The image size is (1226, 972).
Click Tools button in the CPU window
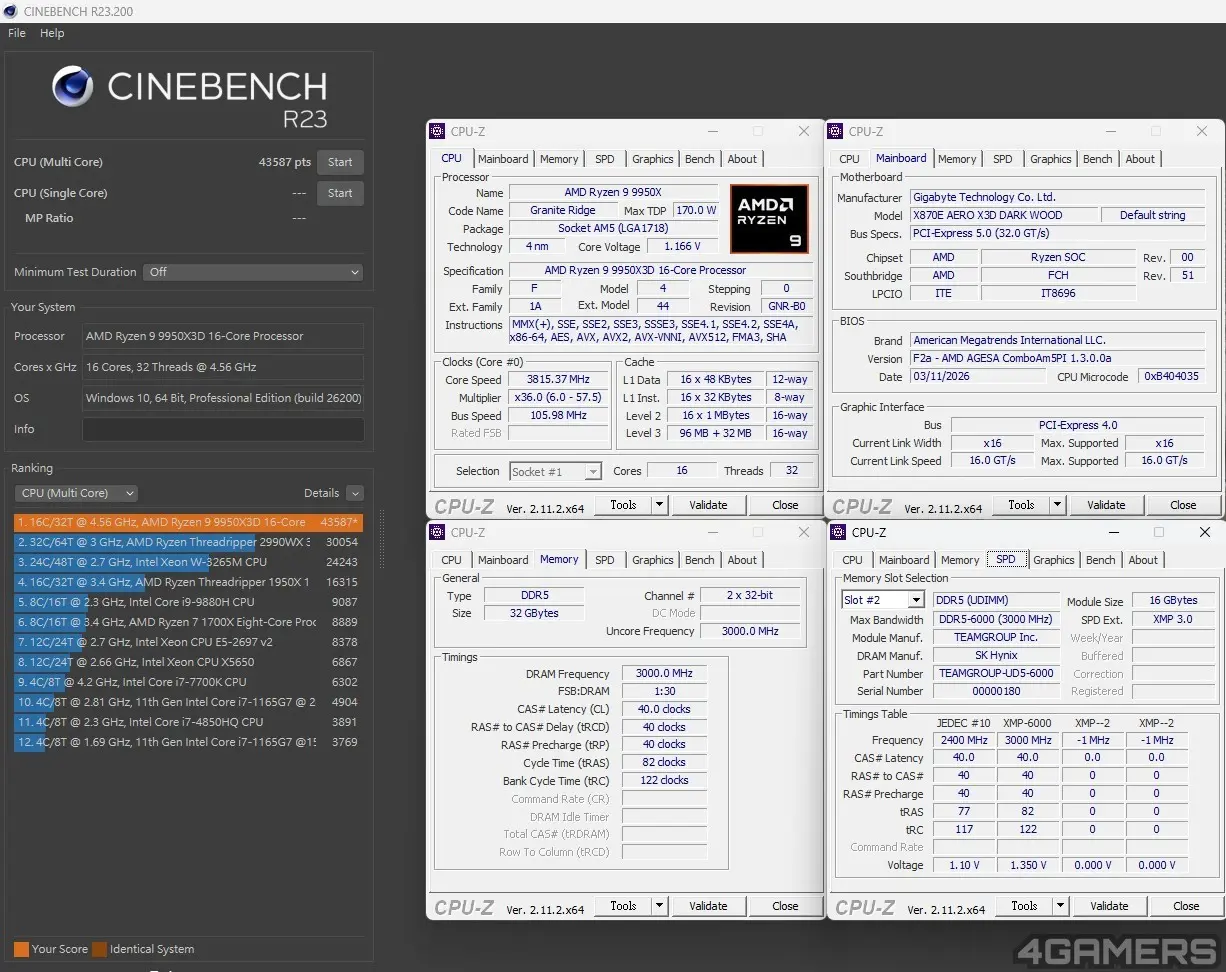(x=623, y=505)
